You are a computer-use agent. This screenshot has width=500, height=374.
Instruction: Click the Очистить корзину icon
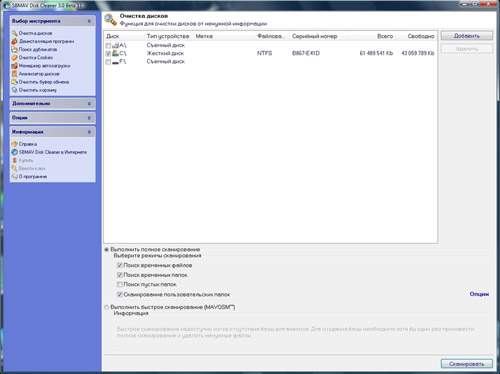pyautogui.click(x=14, y=90)
